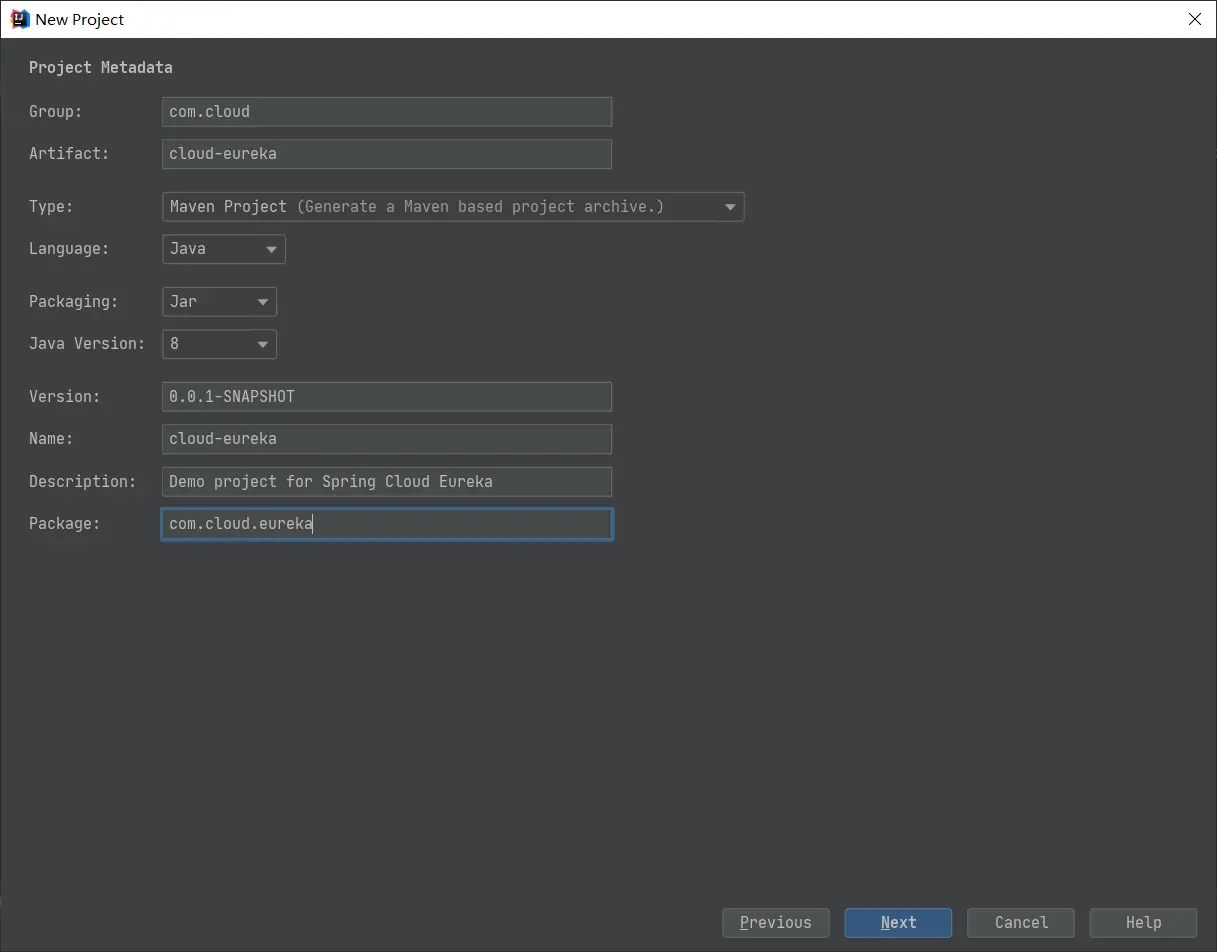The width and height of the screenshot is (1217, 952).
Task: Go back with the Previous button
Action: pos(776,923)
